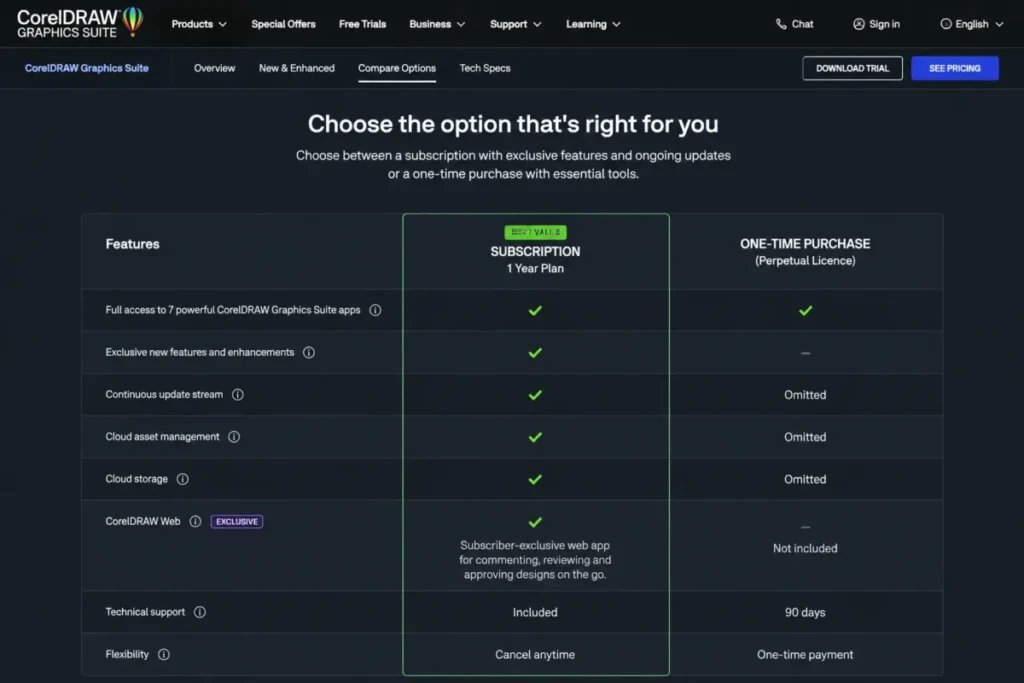Viewport: 1024px width, 683px height.
Task: Click Subscription checkmark for Cloud storage
Action: pyautogui.click(x=535, y=479)
